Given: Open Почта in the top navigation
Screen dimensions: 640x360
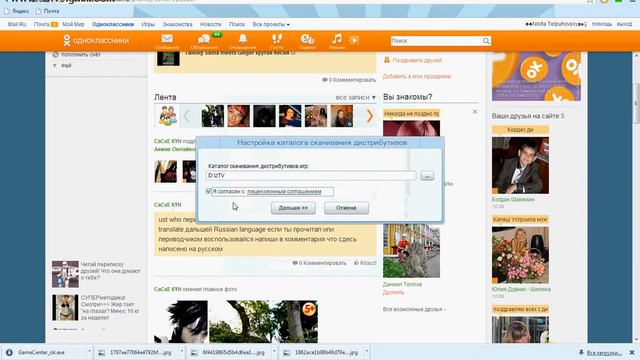Looking at the screenshot, I should point(42,24).
